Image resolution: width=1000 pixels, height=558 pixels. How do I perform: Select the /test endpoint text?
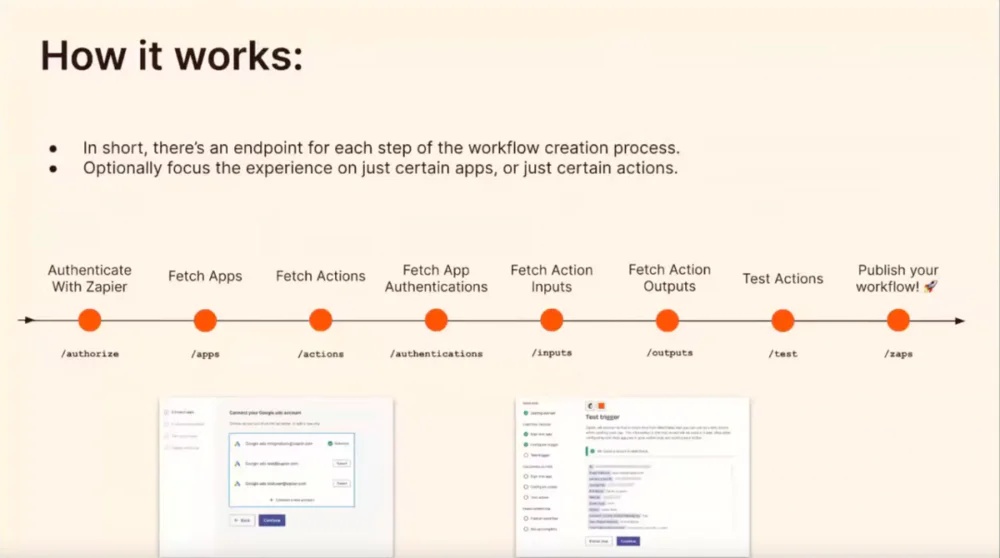click(x=783, y=354)
